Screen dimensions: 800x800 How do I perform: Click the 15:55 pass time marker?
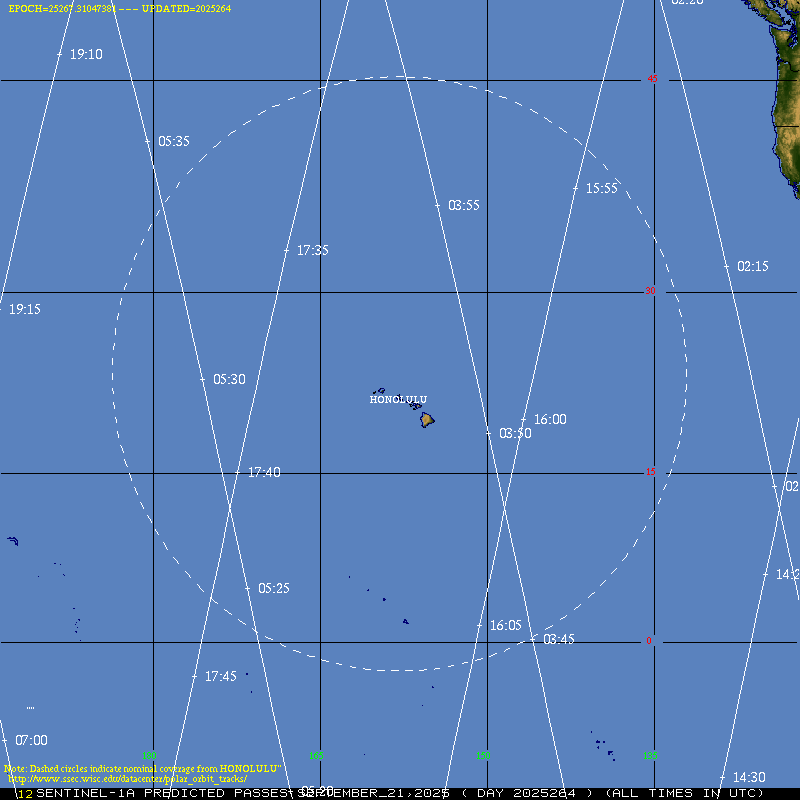[x=601, y=188]
